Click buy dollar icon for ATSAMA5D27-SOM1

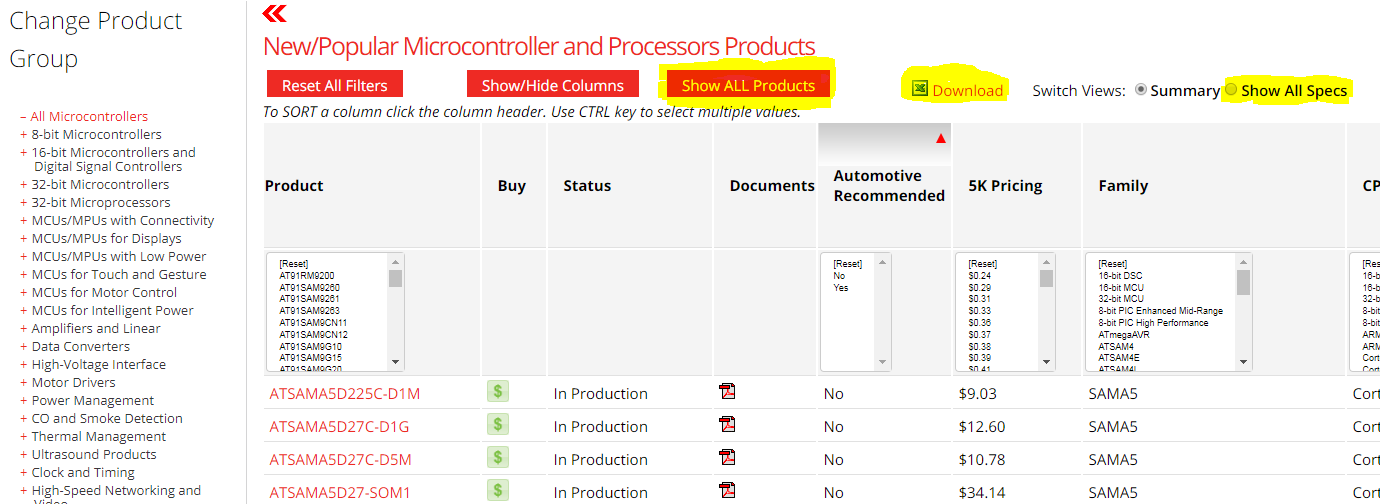coord(498,490)
